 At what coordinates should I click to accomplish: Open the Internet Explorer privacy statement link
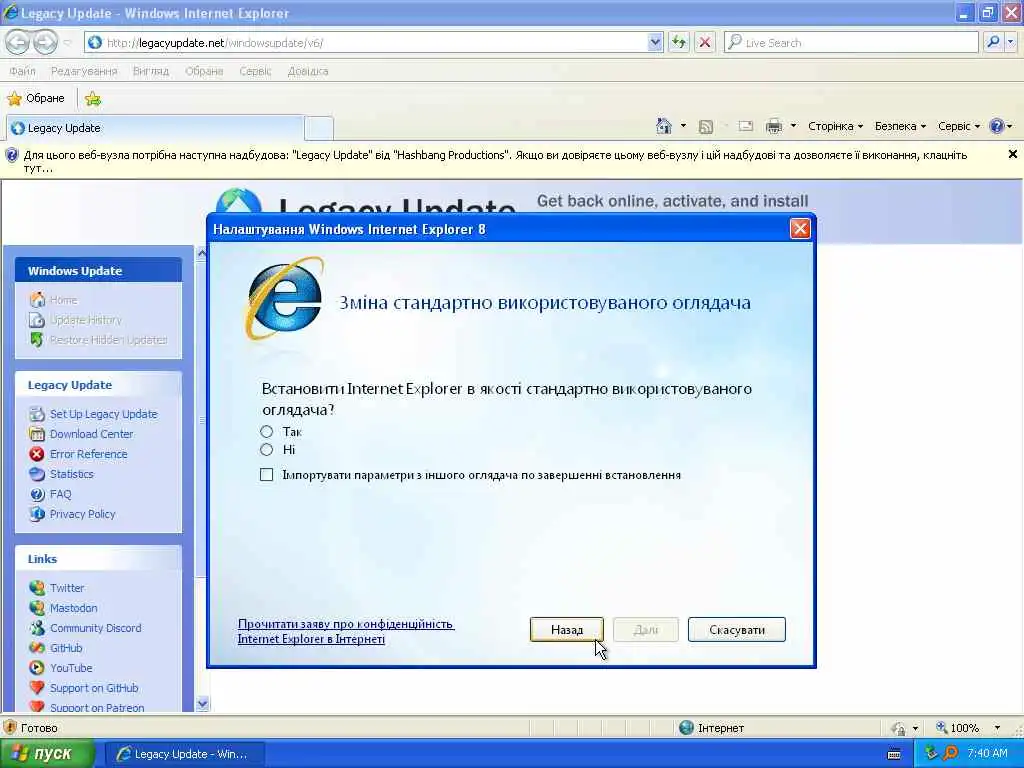point(345,632)
